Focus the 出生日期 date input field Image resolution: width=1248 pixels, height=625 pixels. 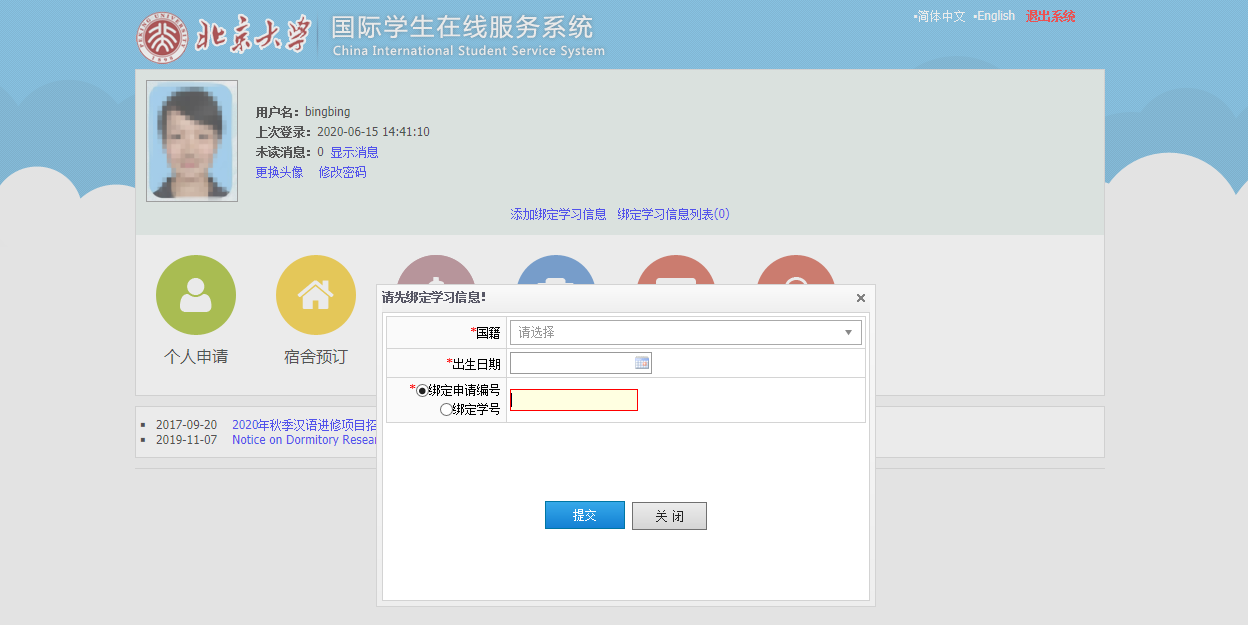tap(572, 363)
